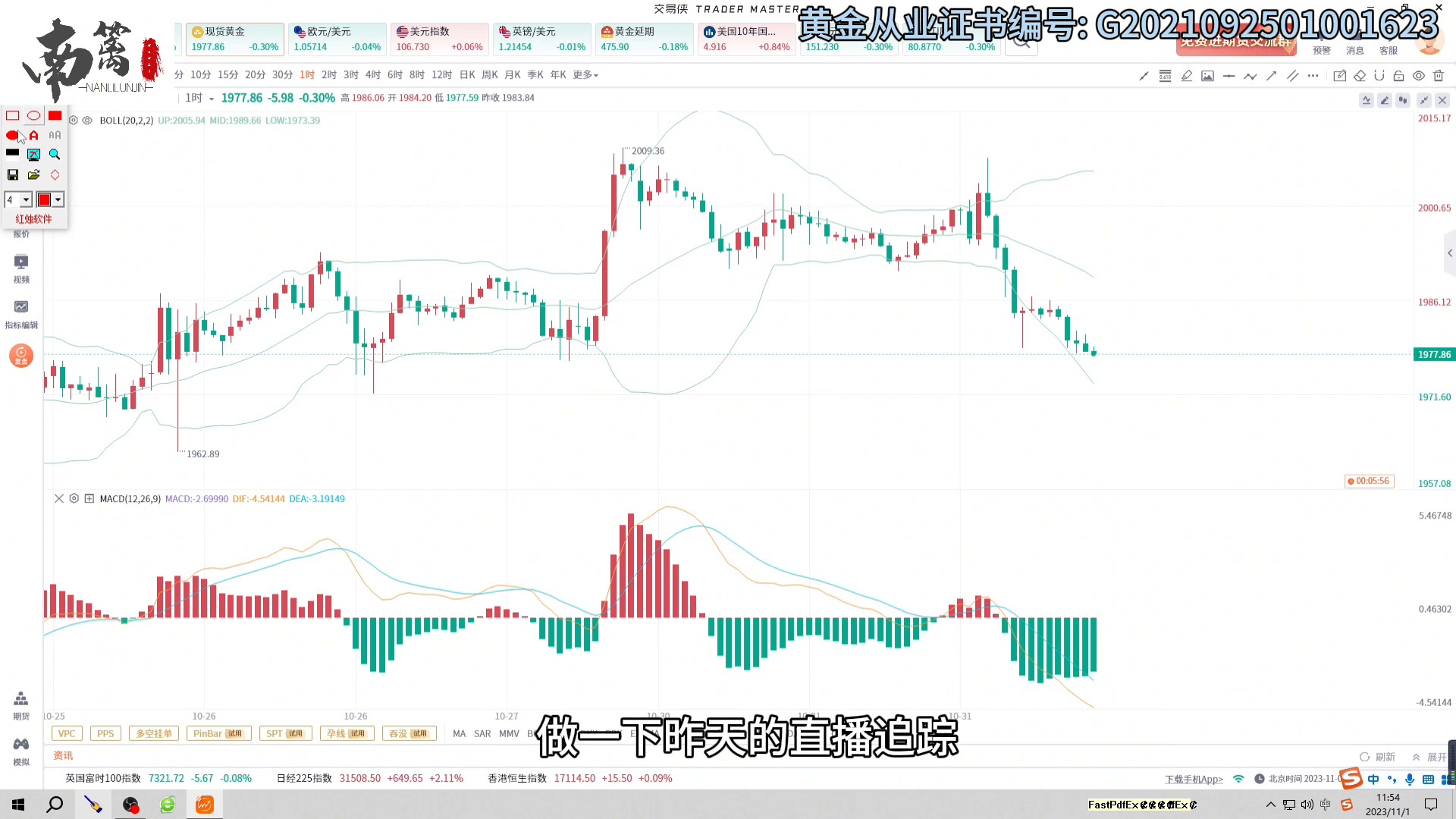Select the parallel channel lines tool
1456x819 pixels.
[x=1292, y=76]
